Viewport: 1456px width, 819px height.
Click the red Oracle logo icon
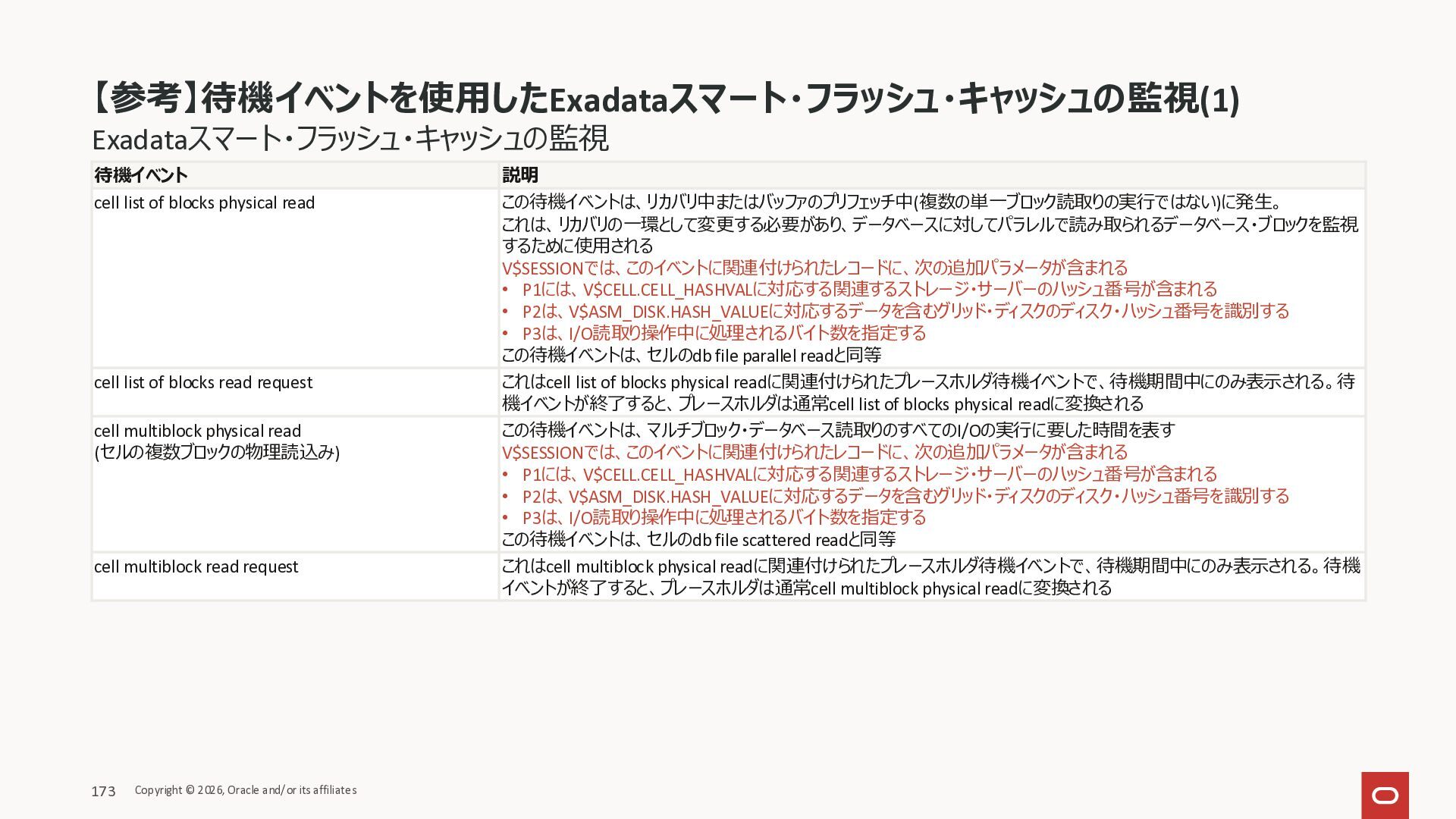tap(1385, 795)
